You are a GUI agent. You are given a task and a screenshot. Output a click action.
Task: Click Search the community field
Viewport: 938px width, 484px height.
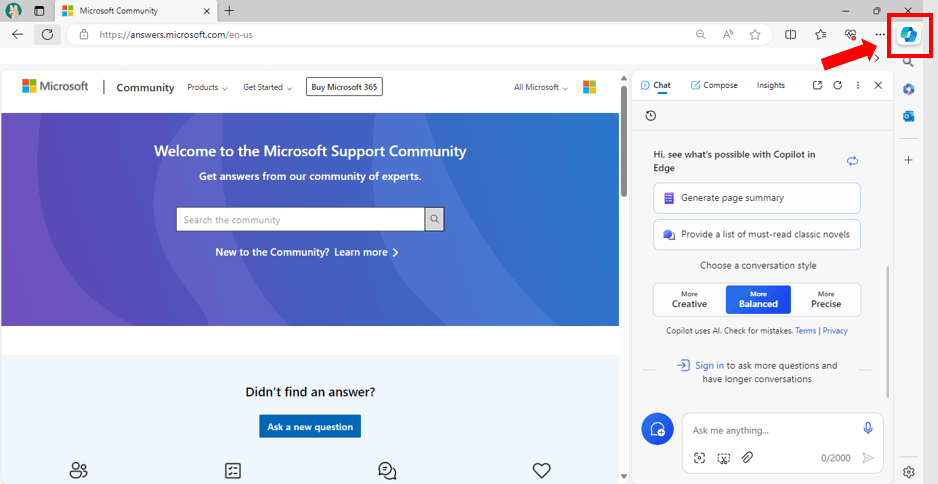[x=300, y=220]
